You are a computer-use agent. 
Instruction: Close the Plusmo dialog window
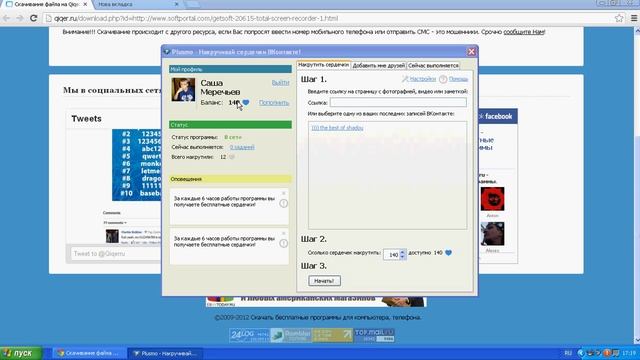(471, 52)
